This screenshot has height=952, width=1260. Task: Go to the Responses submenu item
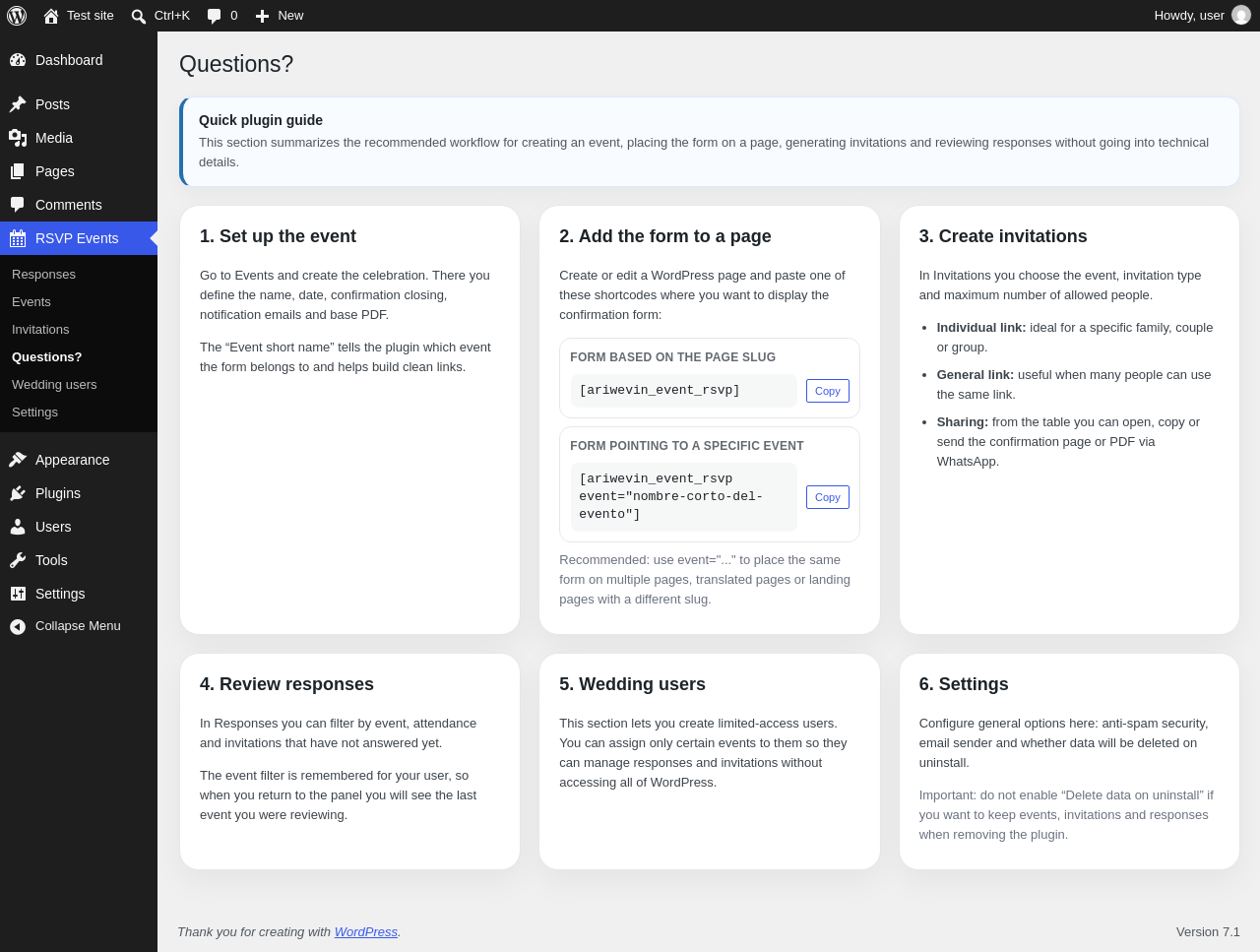point(43,275)
